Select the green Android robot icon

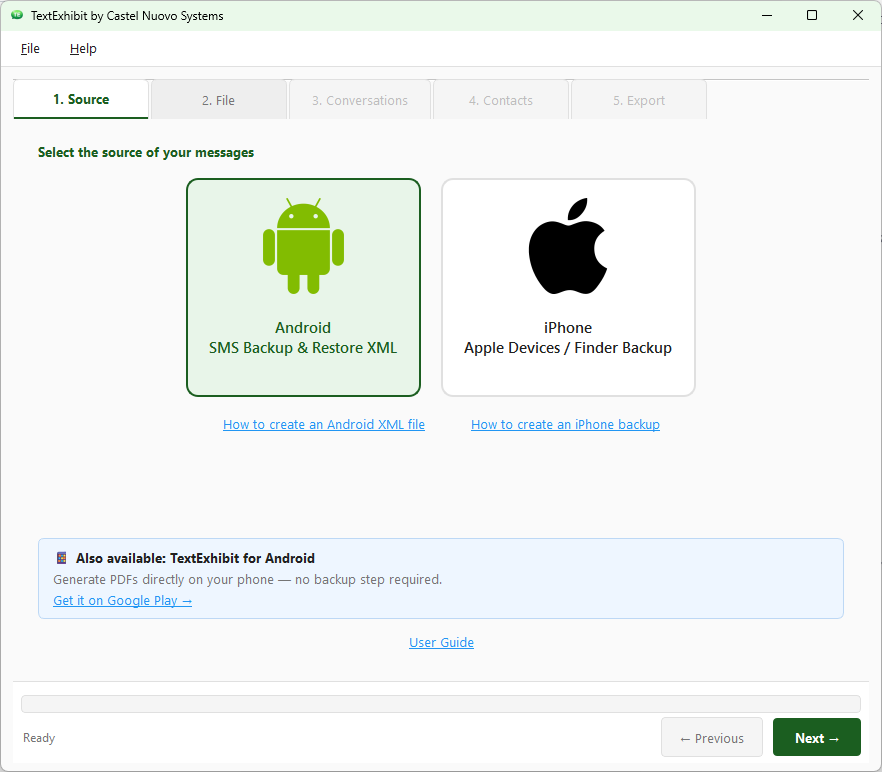click(x=303, y=246)
